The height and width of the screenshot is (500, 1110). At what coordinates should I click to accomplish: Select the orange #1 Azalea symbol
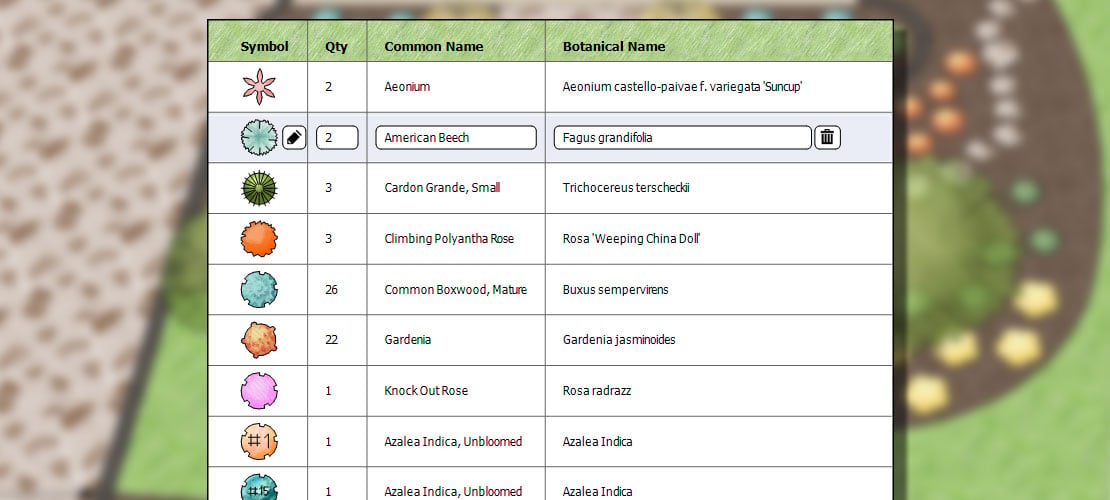pyautogui.click(x=259, y=441)
